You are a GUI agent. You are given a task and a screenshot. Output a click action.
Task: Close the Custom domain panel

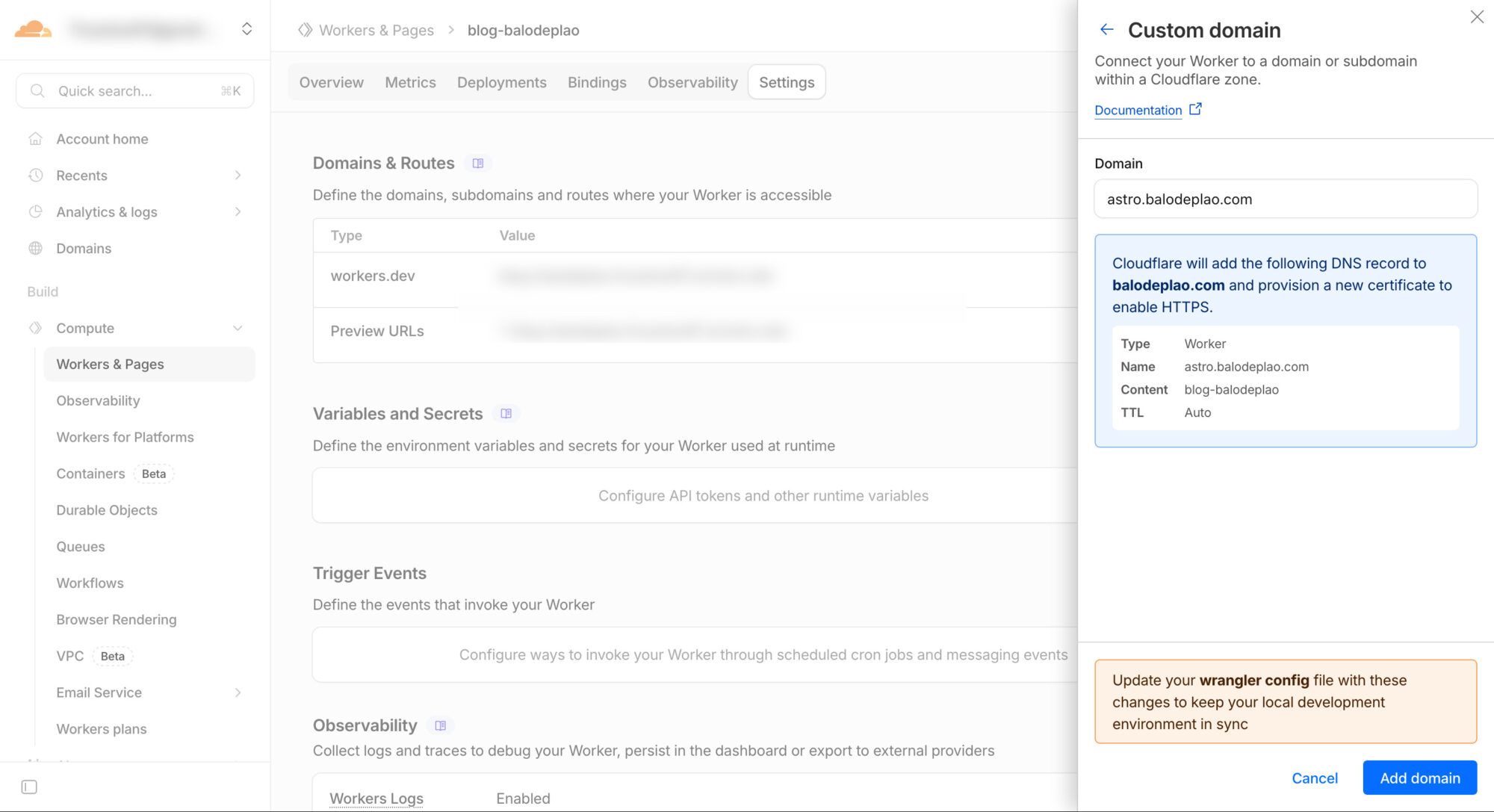(x=1477, y=16)
